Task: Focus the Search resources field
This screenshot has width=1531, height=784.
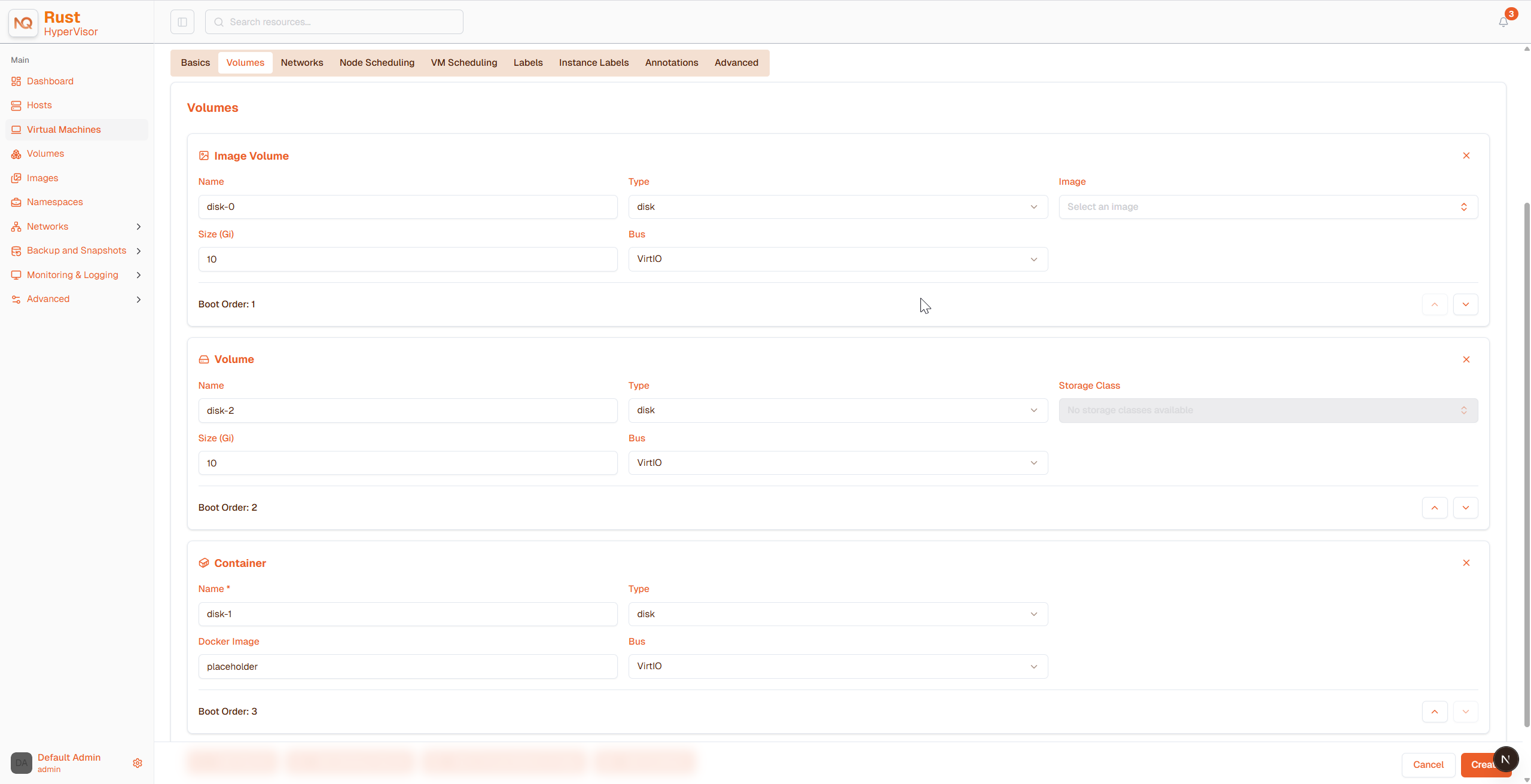Action: tap(334, 22)
